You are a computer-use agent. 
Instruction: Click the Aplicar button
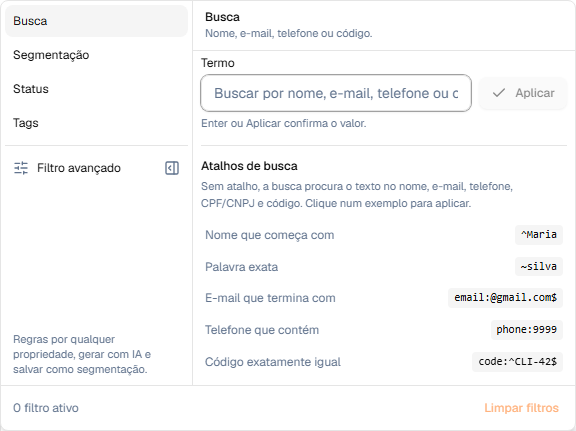(x=523, y=93)
